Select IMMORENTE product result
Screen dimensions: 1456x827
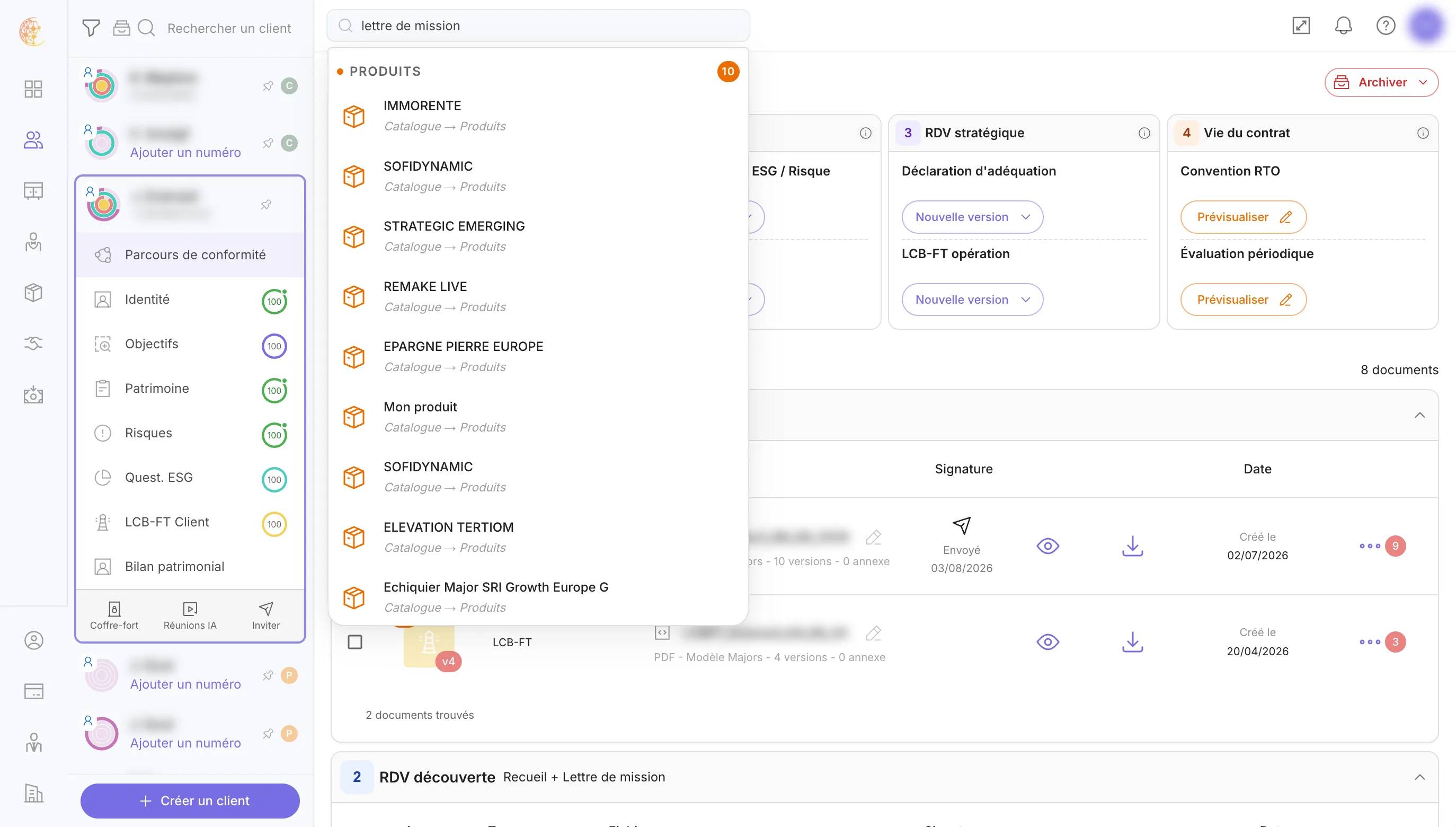[x=538, y=116]
